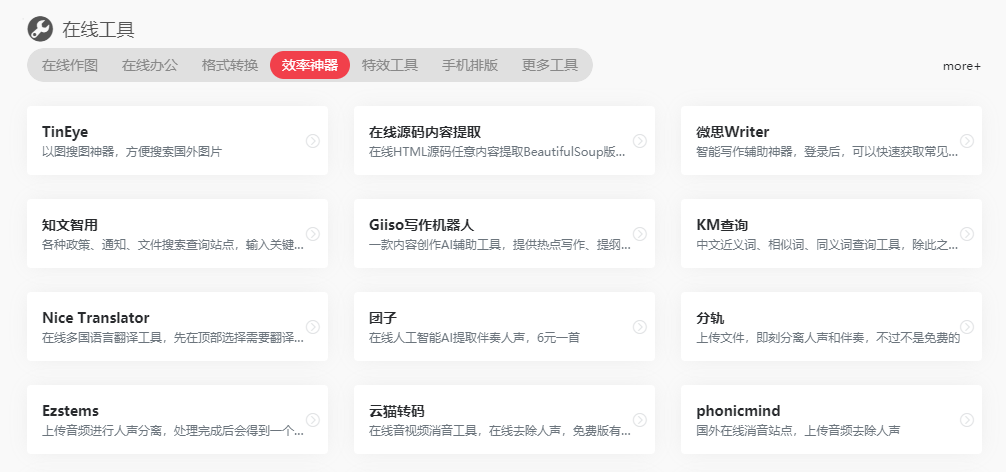Open the 在线源码内容提取 title link
Viewport: 1006px width, 472px height.
[425, 132]
